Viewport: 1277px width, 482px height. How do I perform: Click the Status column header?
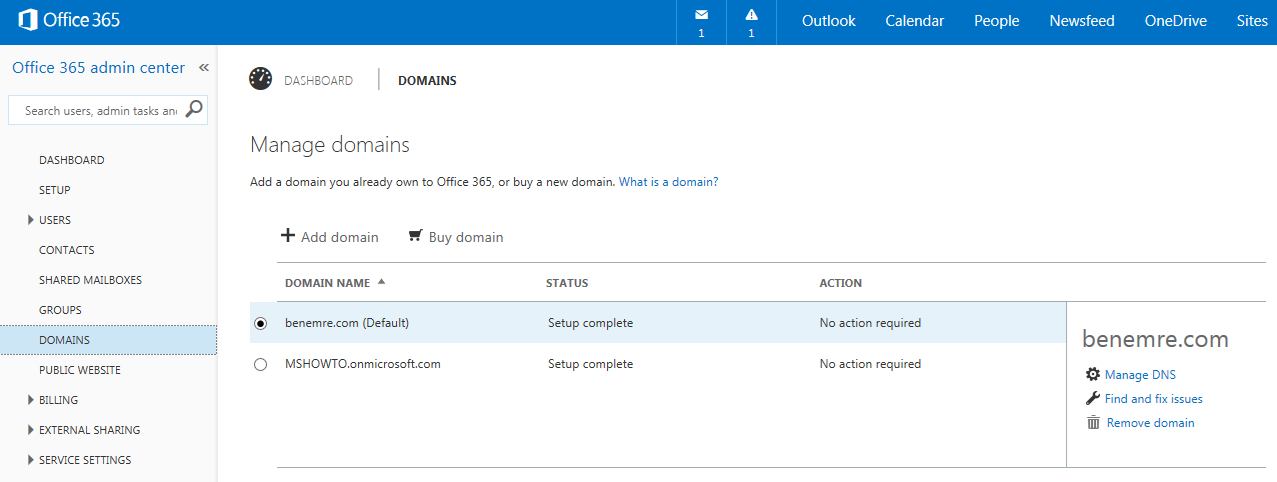[567, 283]
